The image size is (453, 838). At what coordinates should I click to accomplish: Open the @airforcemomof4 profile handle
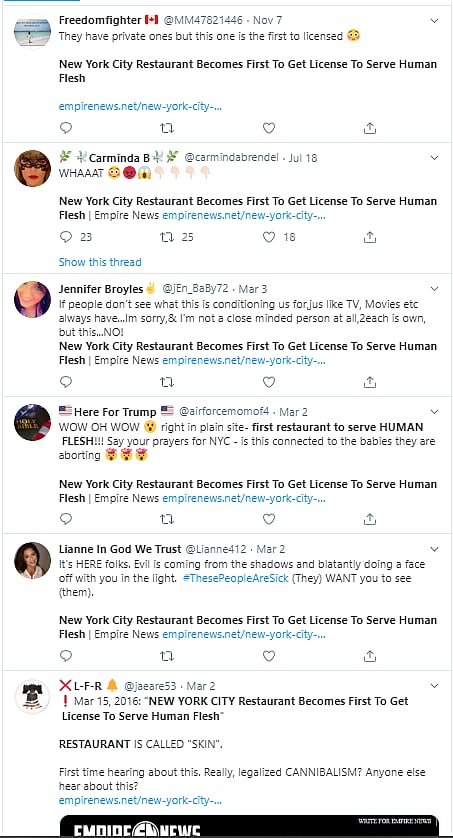tap(224, 412)
